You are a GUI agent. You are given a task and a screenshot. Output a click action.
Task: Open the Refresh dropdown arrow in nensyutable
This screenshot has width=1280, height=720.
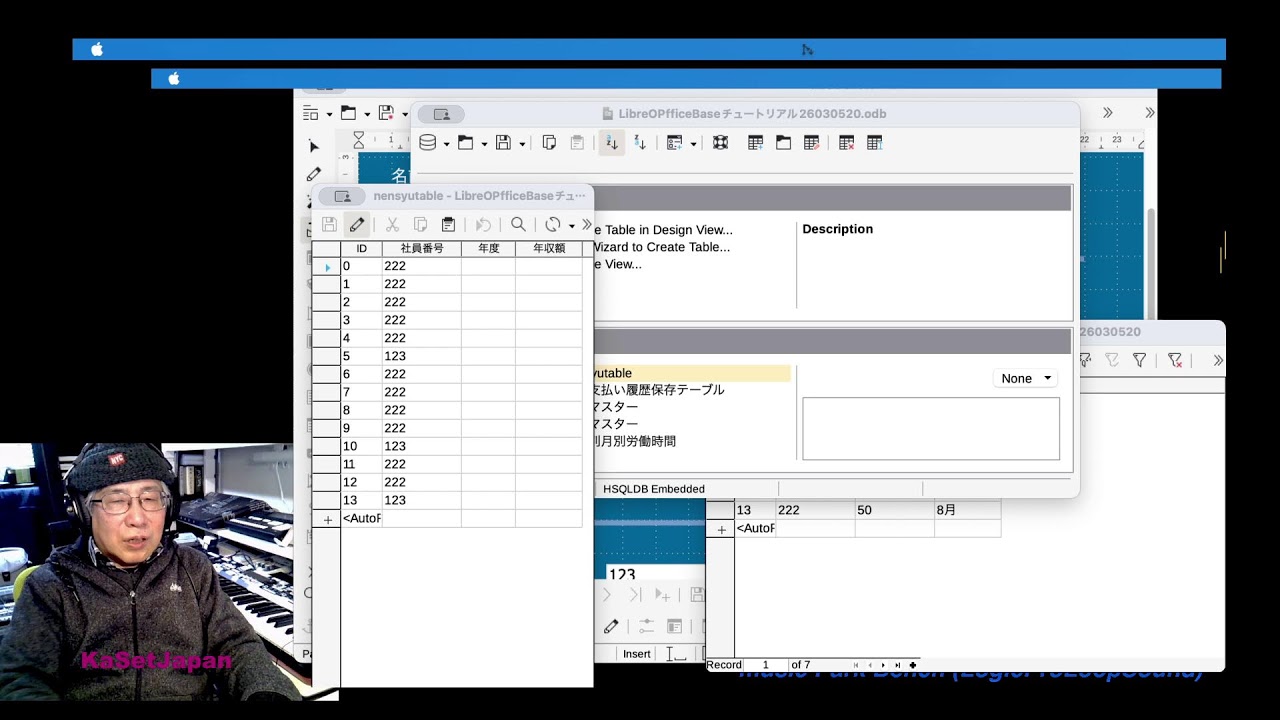click(x=571, y=226)
